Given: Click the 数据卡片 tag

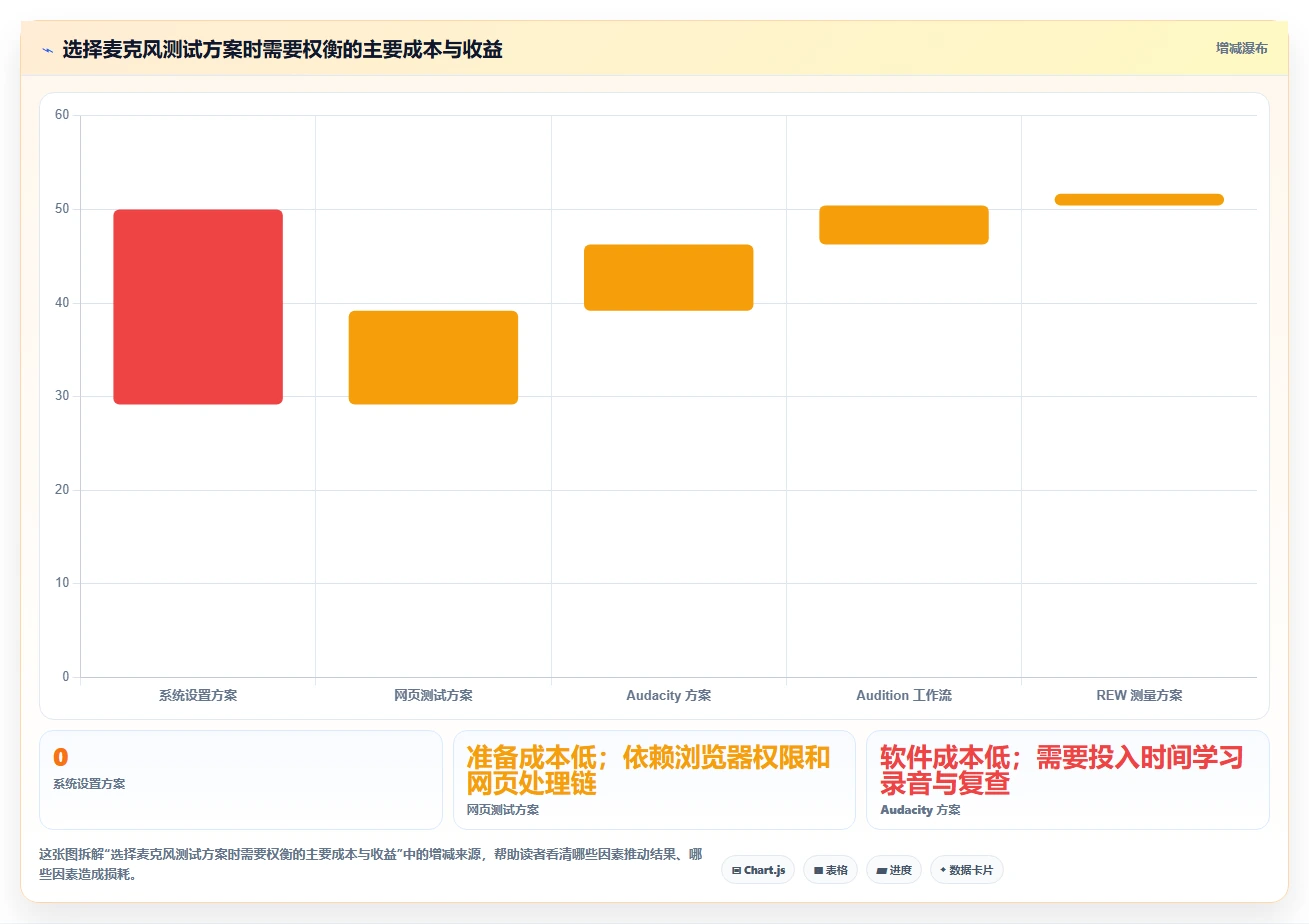Looking at the screenshot, I should tap(966, 870).
